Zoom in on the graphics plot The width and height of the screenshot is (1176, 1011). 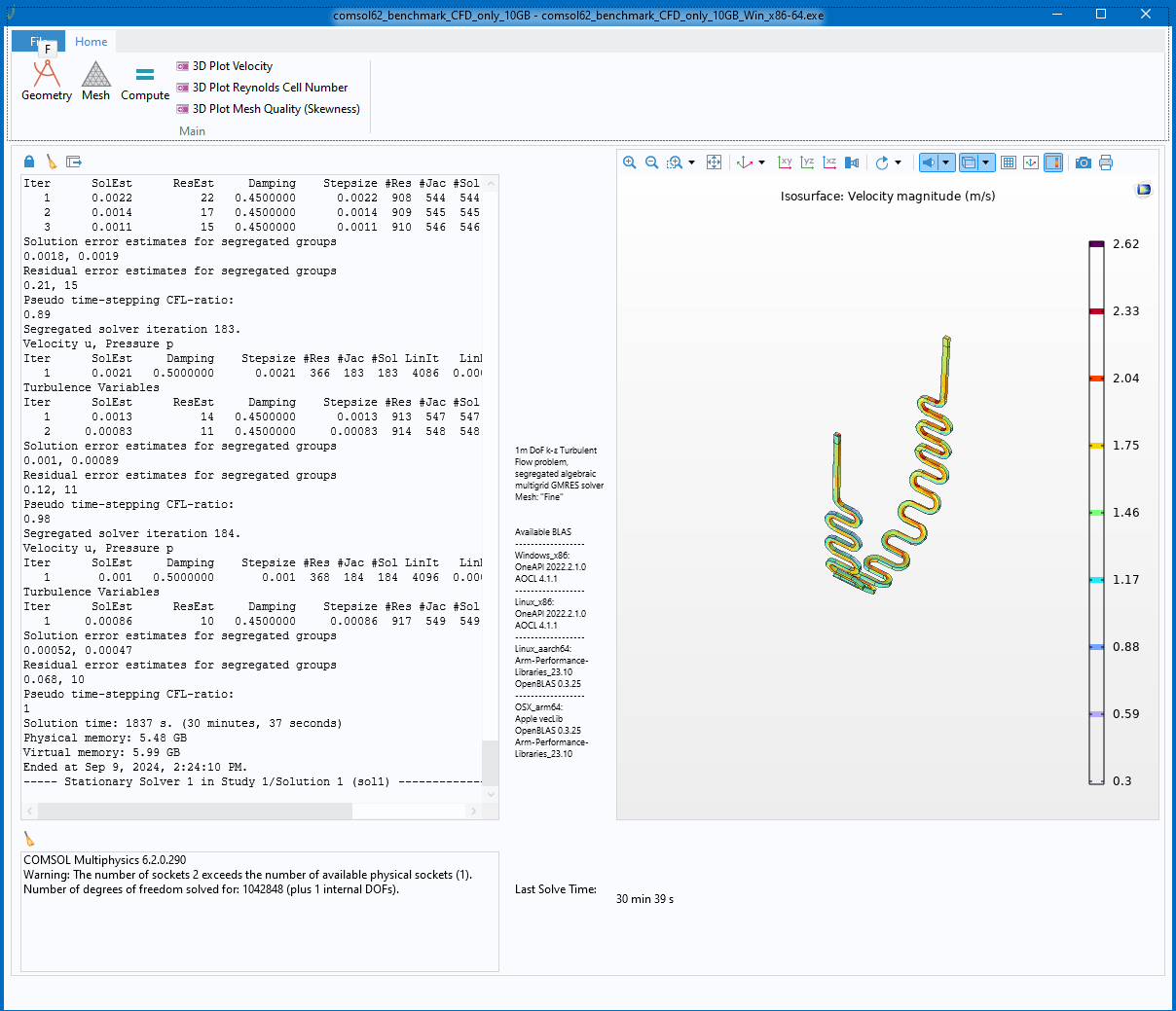point(630,162)
